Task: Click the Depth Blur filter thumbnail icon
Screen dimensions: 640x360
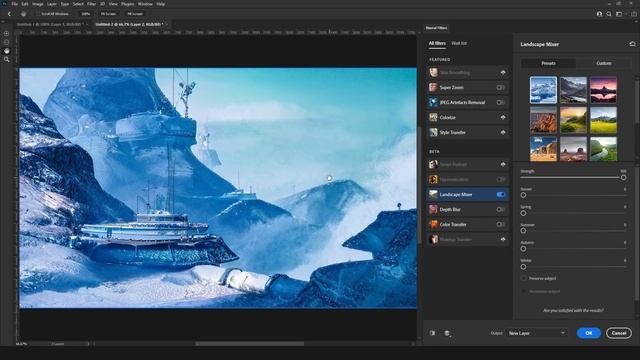Action: pyautogui.click(x=433, y=209)
